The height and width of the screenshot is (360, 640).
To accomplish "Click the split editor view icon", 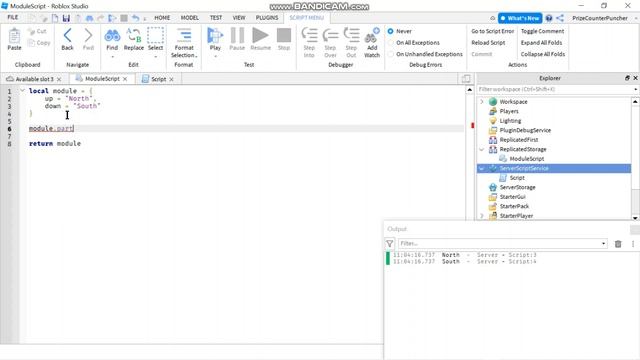I will 466,78.
